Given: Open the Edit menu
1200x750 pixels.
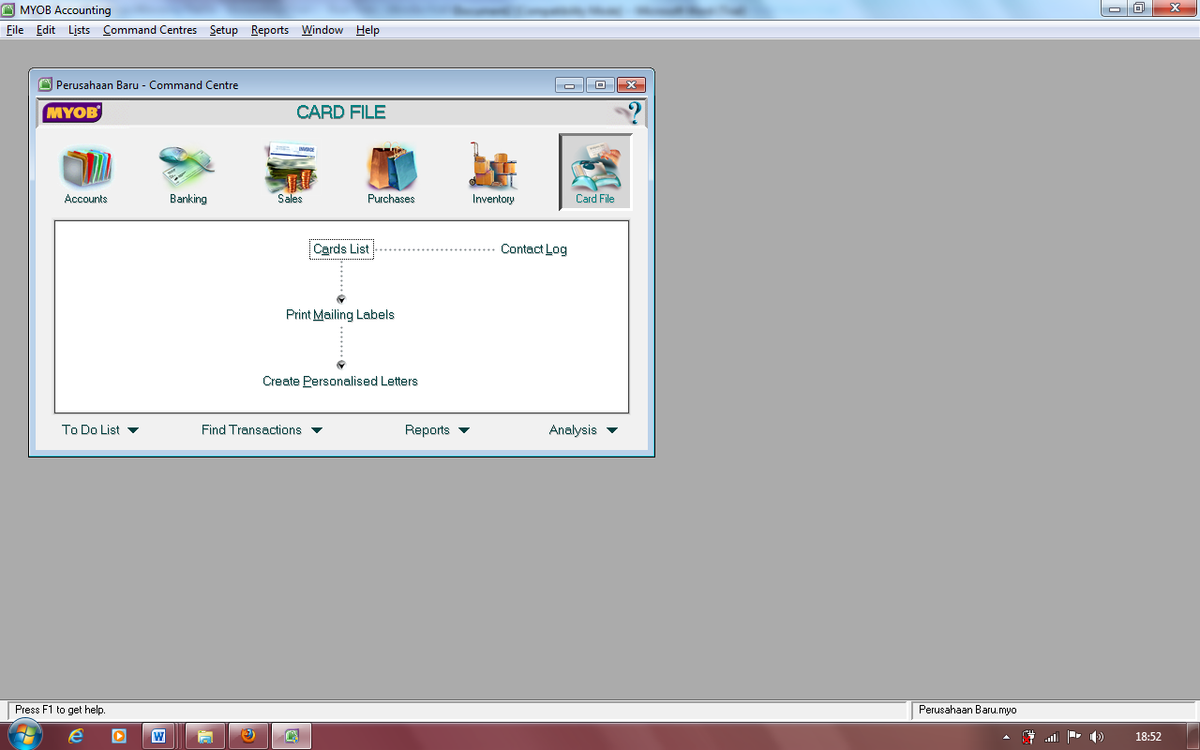Looking at the screenshot, I should click(x=46, y=30).
